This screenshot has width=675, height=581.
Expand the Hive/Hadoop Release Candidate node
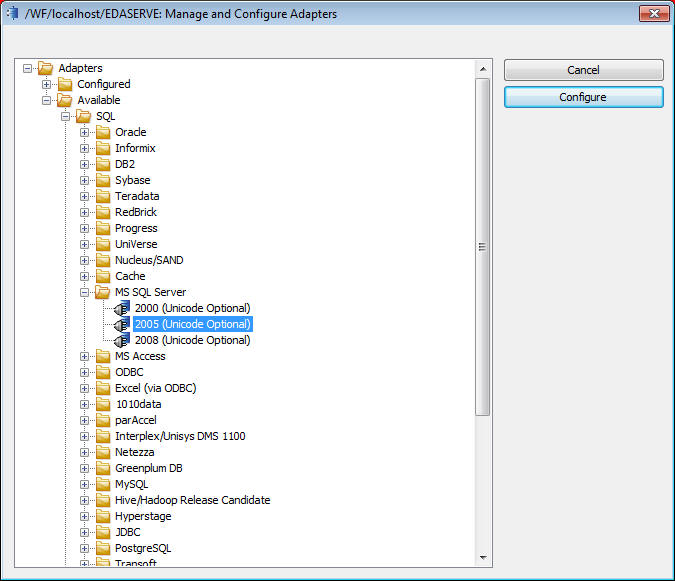click(84, 501)
